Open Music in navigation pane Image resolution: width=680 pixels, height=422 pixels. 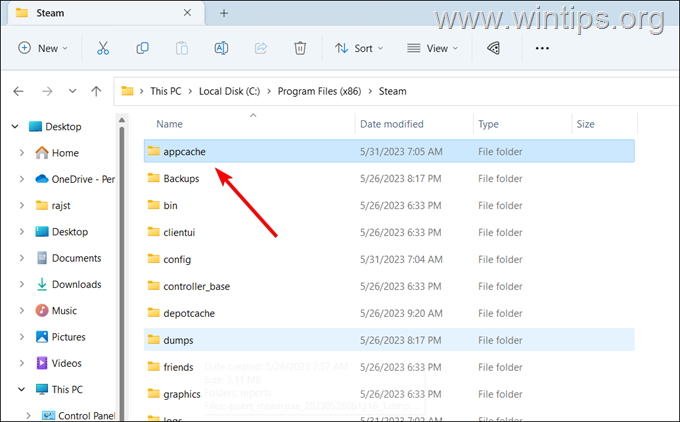(x=56, y=311)
